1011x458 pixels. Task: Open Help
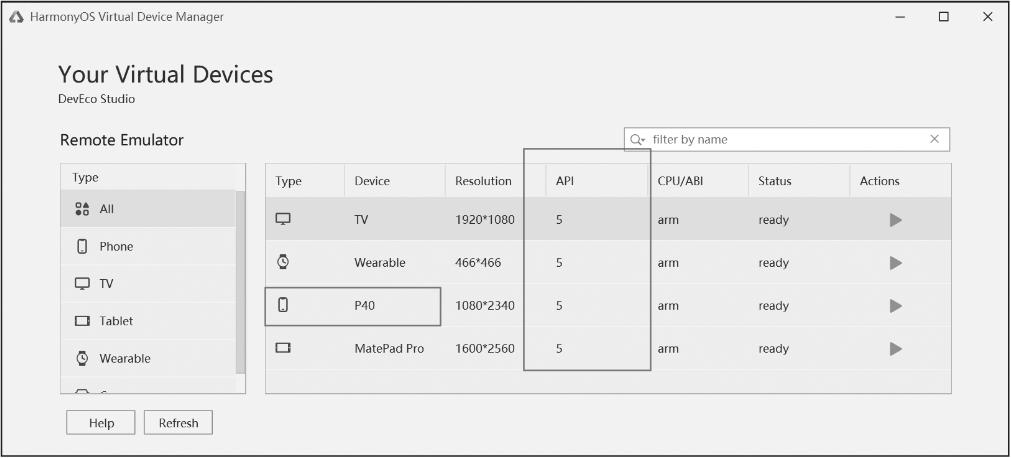pos(101,423)
